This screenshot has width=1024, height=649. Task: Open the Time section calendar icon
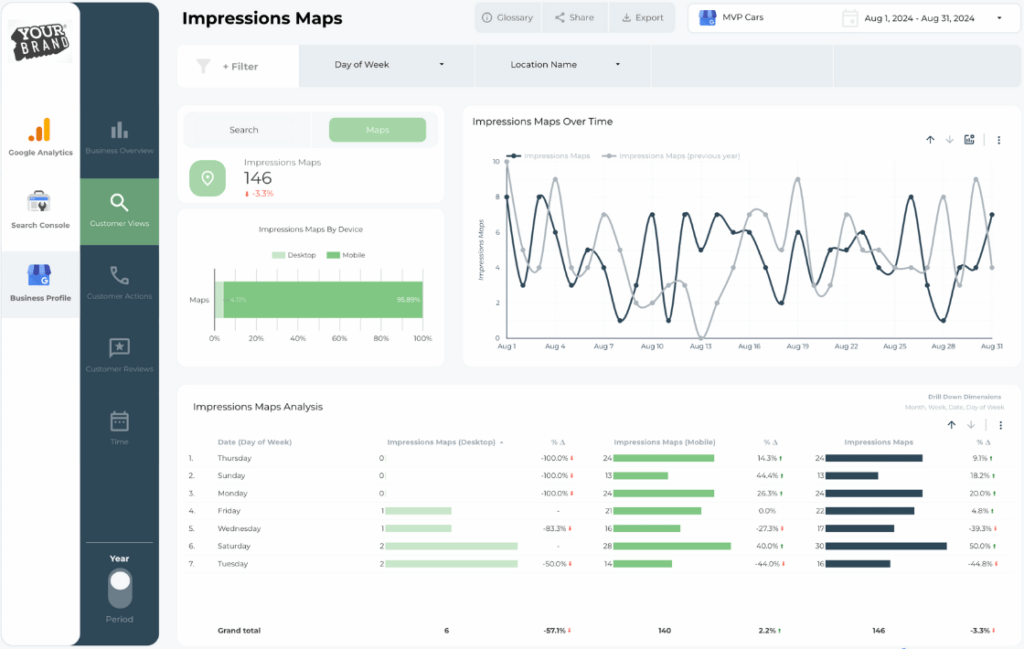119,424
